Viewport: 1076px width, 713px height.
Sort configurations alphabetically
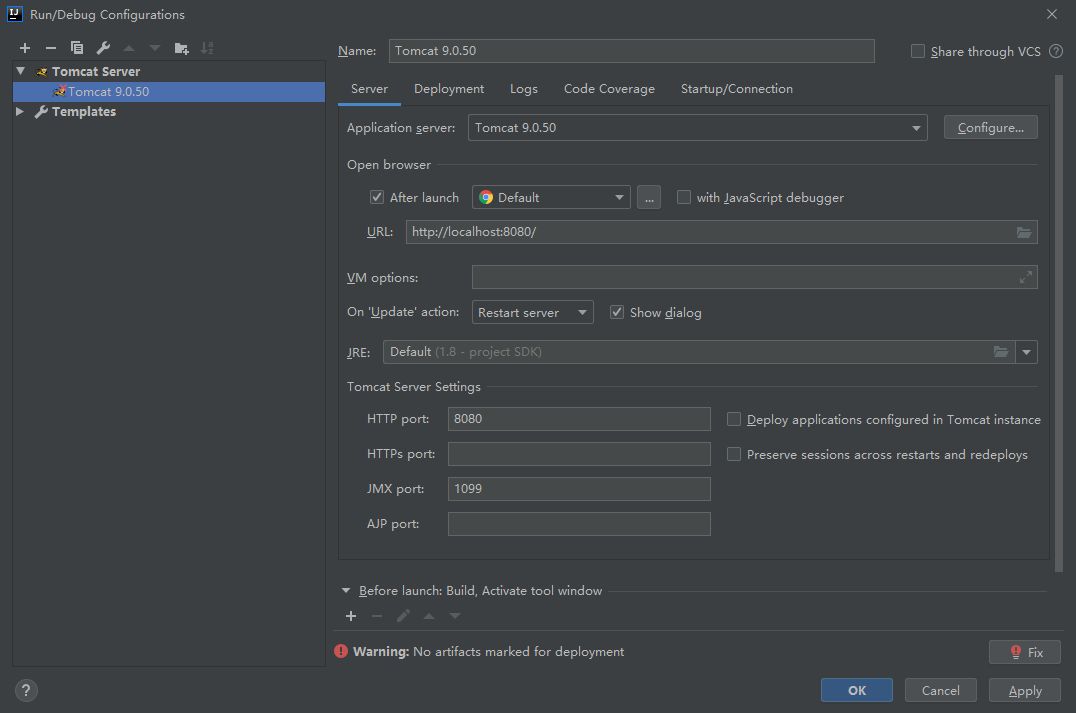(207, 48)
